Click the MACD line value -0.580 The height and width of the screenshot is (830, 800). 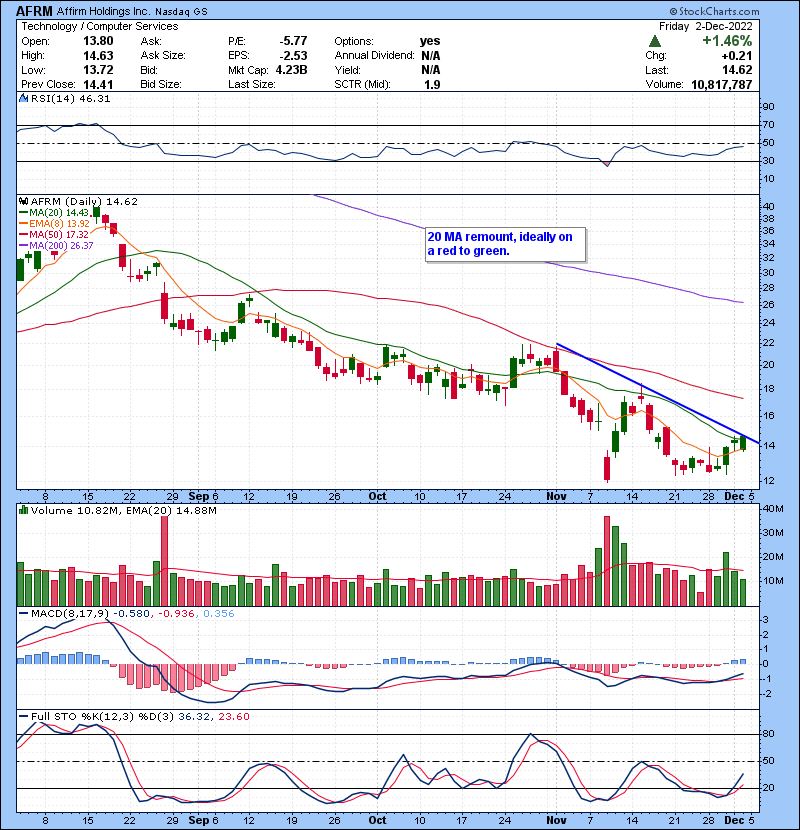tap(132, 614)
